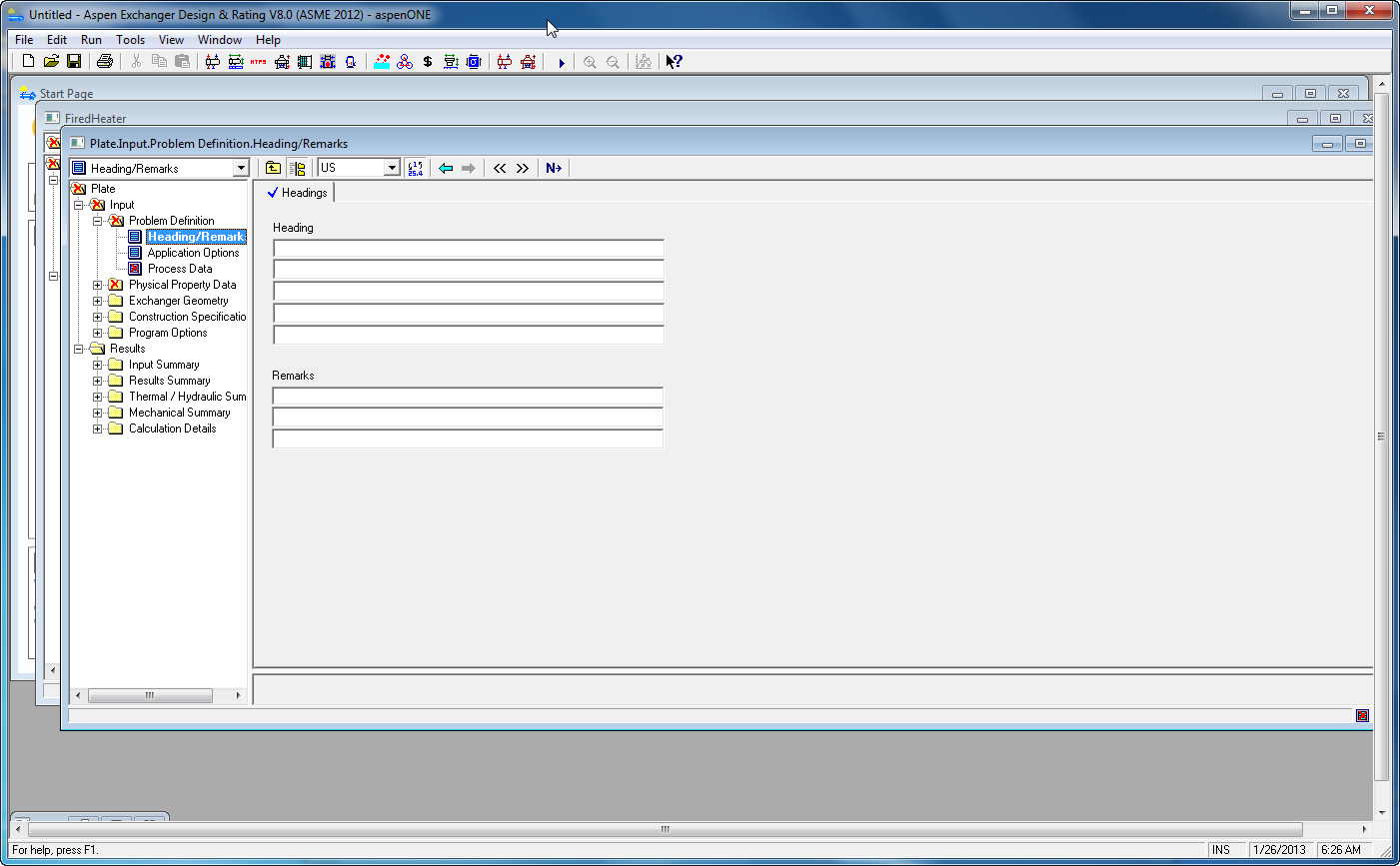Click the N Next input button
This screenshot has height=866, width=1400.
click(554, 168)
